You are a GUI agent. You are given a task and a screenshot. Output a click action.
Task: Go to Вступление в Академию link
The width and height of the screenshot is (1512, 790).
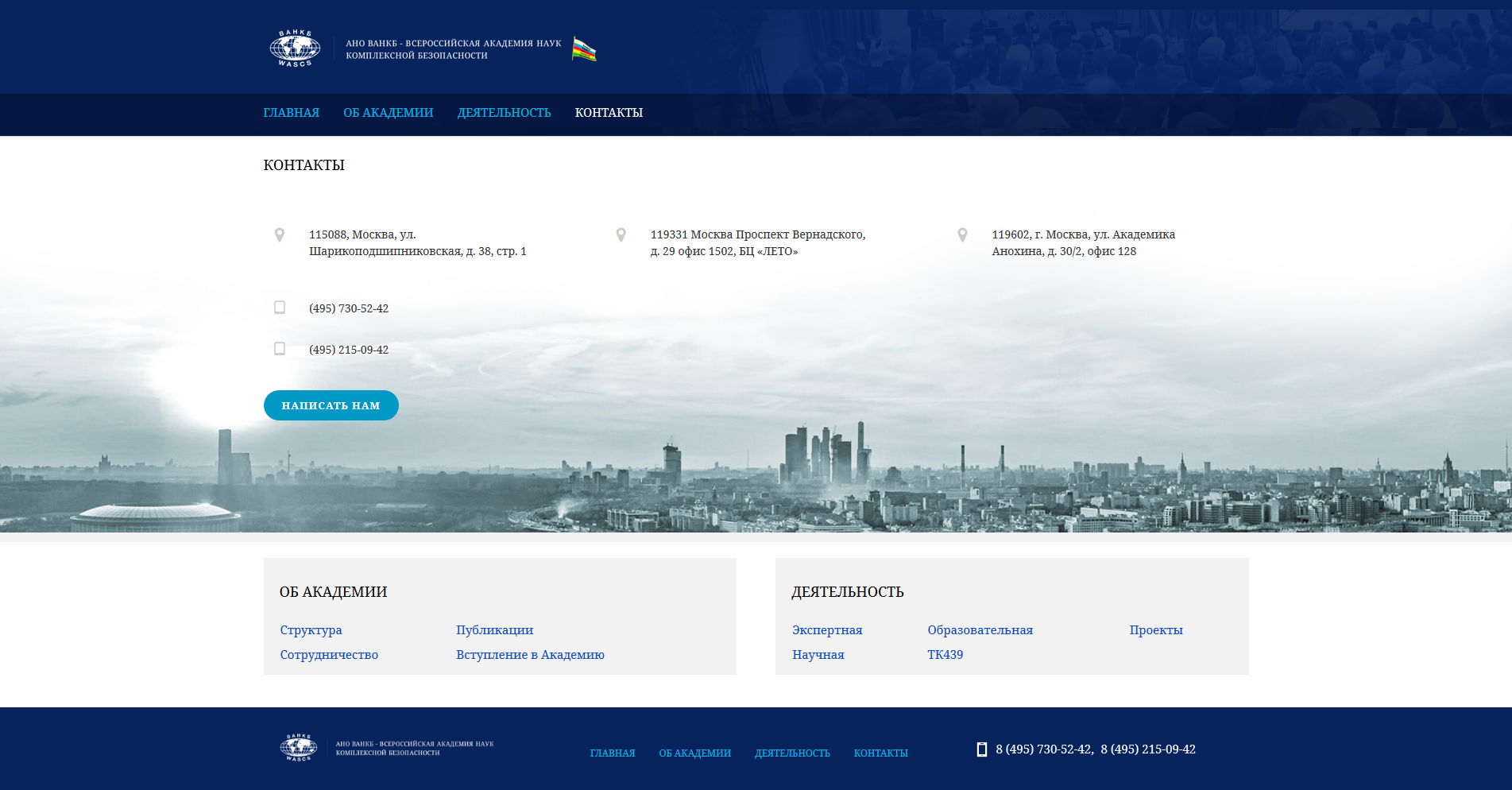[530, 655]
